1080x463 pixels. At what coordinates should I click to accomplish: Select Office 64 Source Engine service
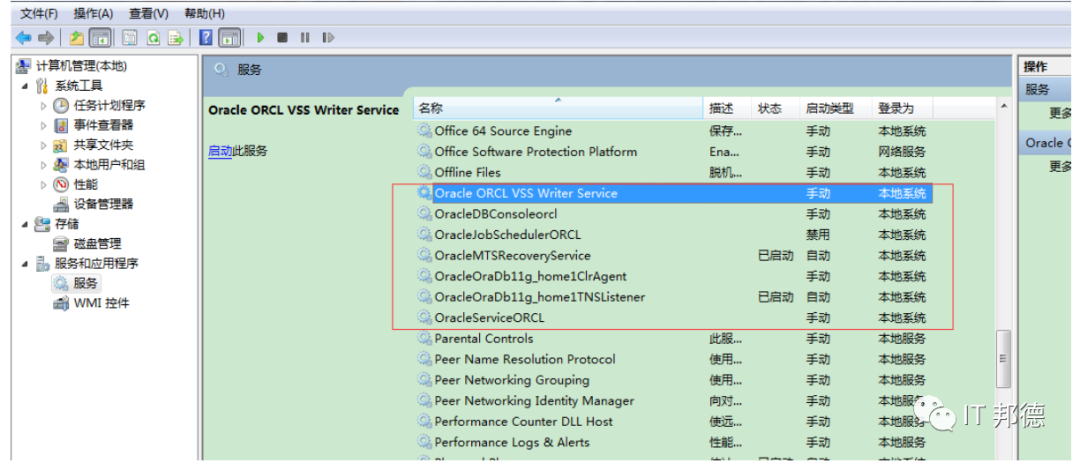(674, 131)
